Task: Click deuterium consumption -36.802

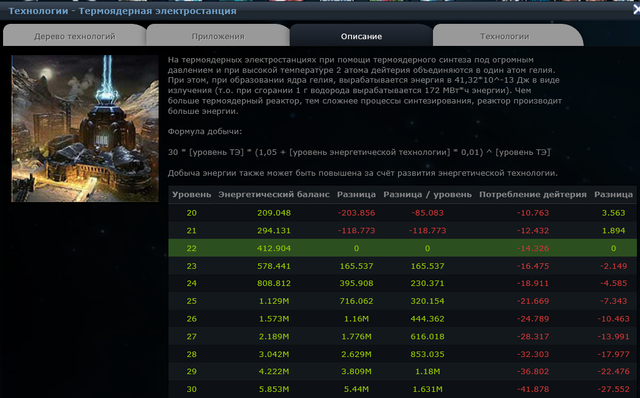Action: tap(533, 371)
